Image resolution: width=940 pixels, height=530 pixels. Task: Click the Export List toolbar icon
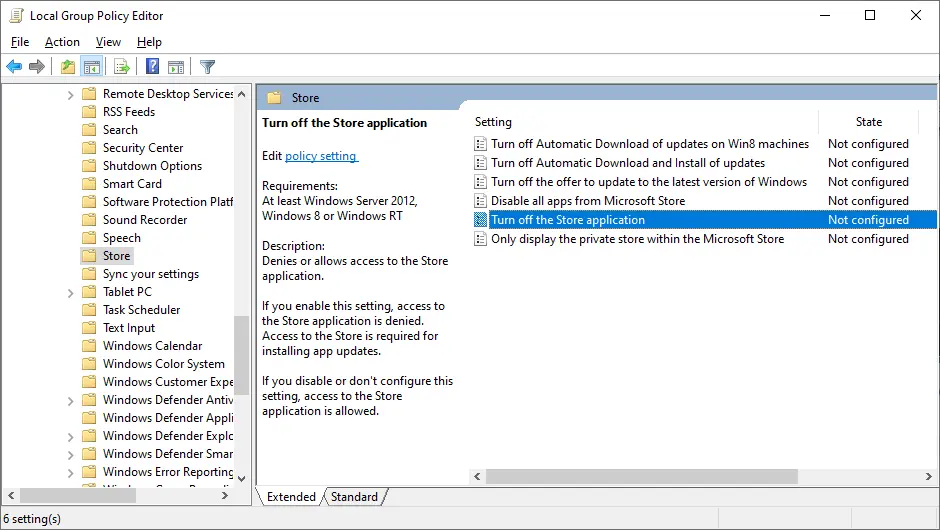coord(122,67)
